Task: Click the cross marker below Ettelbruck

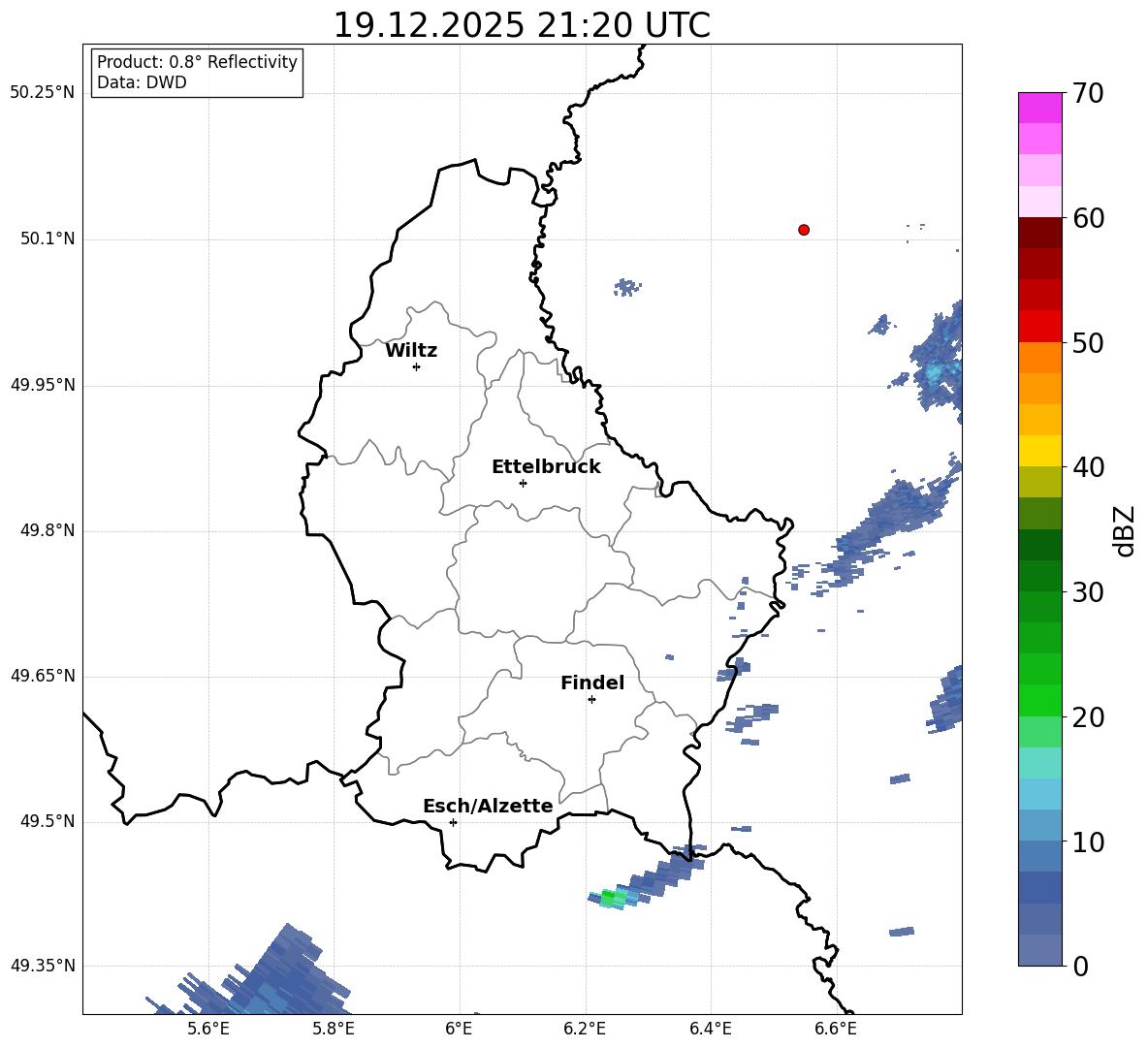Action: click(523, 483)
